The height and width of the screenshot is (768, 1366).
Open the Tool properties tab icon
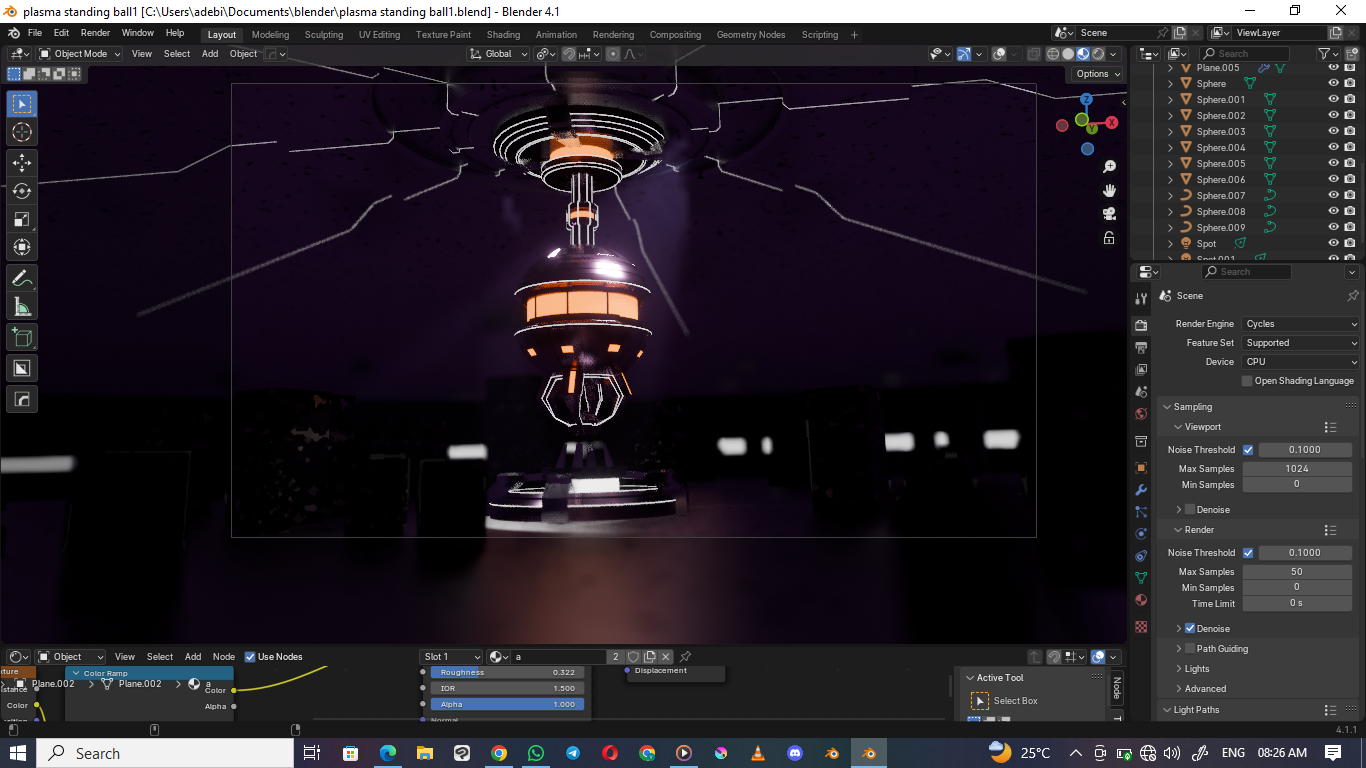coord(1141,299)
